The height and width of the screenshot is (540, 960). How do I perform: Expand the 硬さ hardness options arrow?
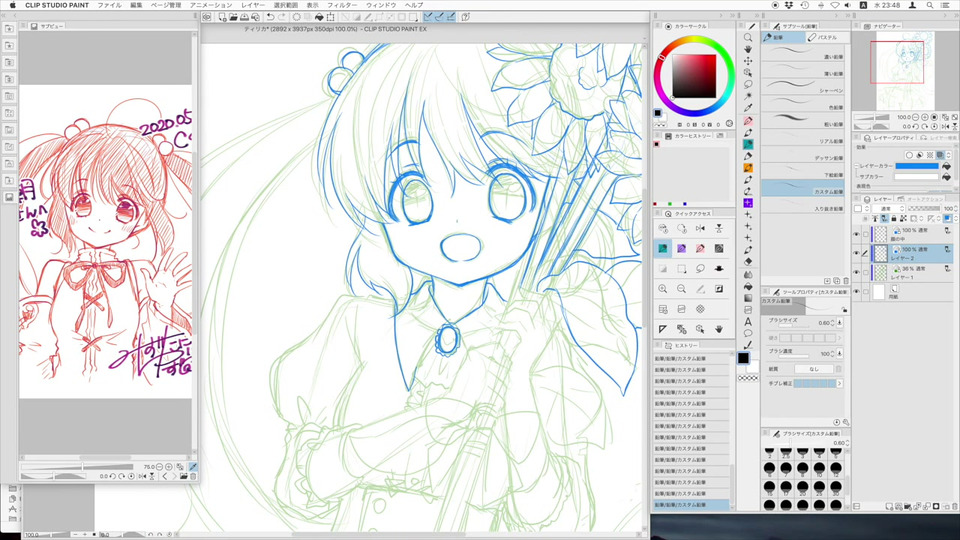839,338
